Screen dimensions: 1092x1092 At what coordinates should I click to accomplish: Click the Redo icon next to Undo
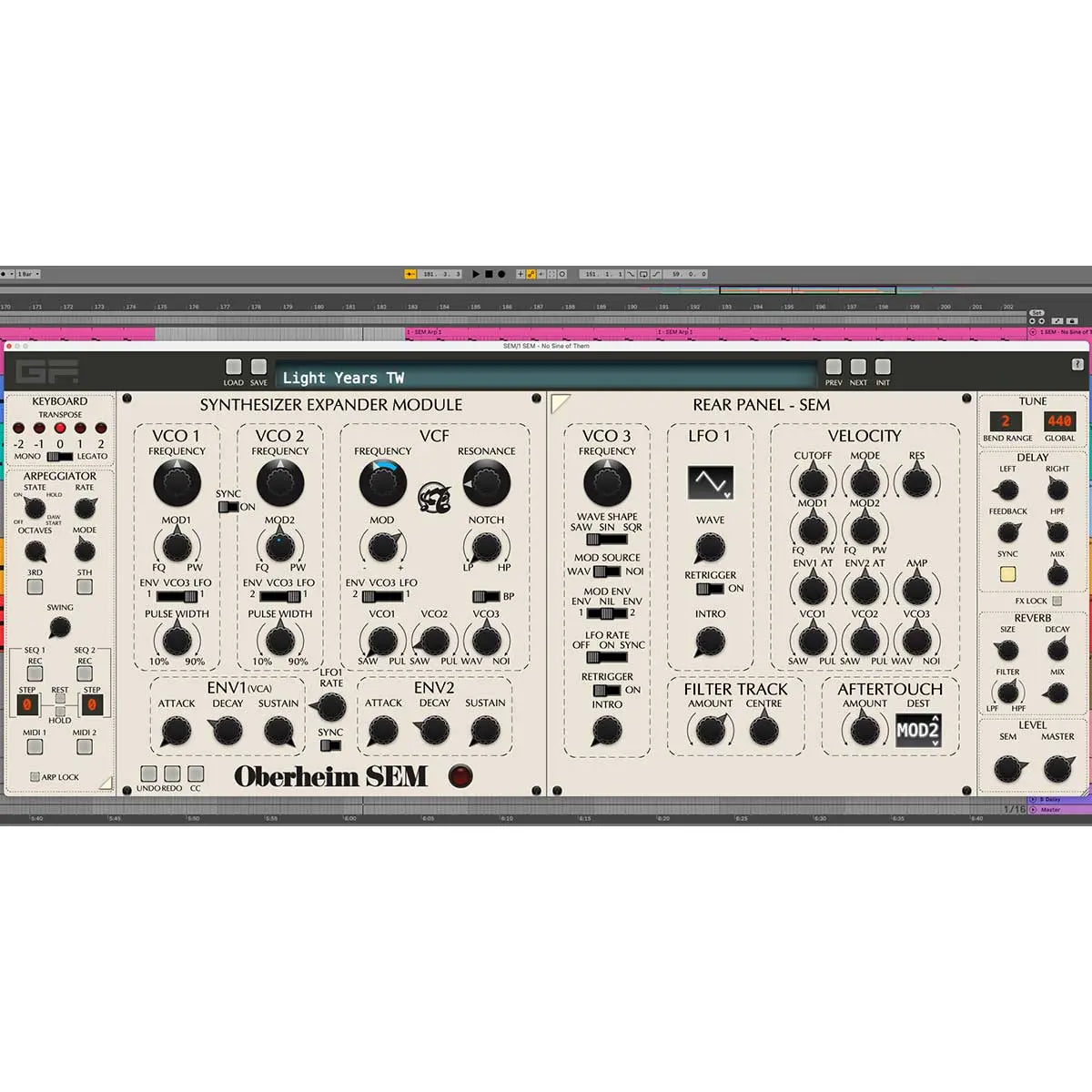(x=170, y=775)
